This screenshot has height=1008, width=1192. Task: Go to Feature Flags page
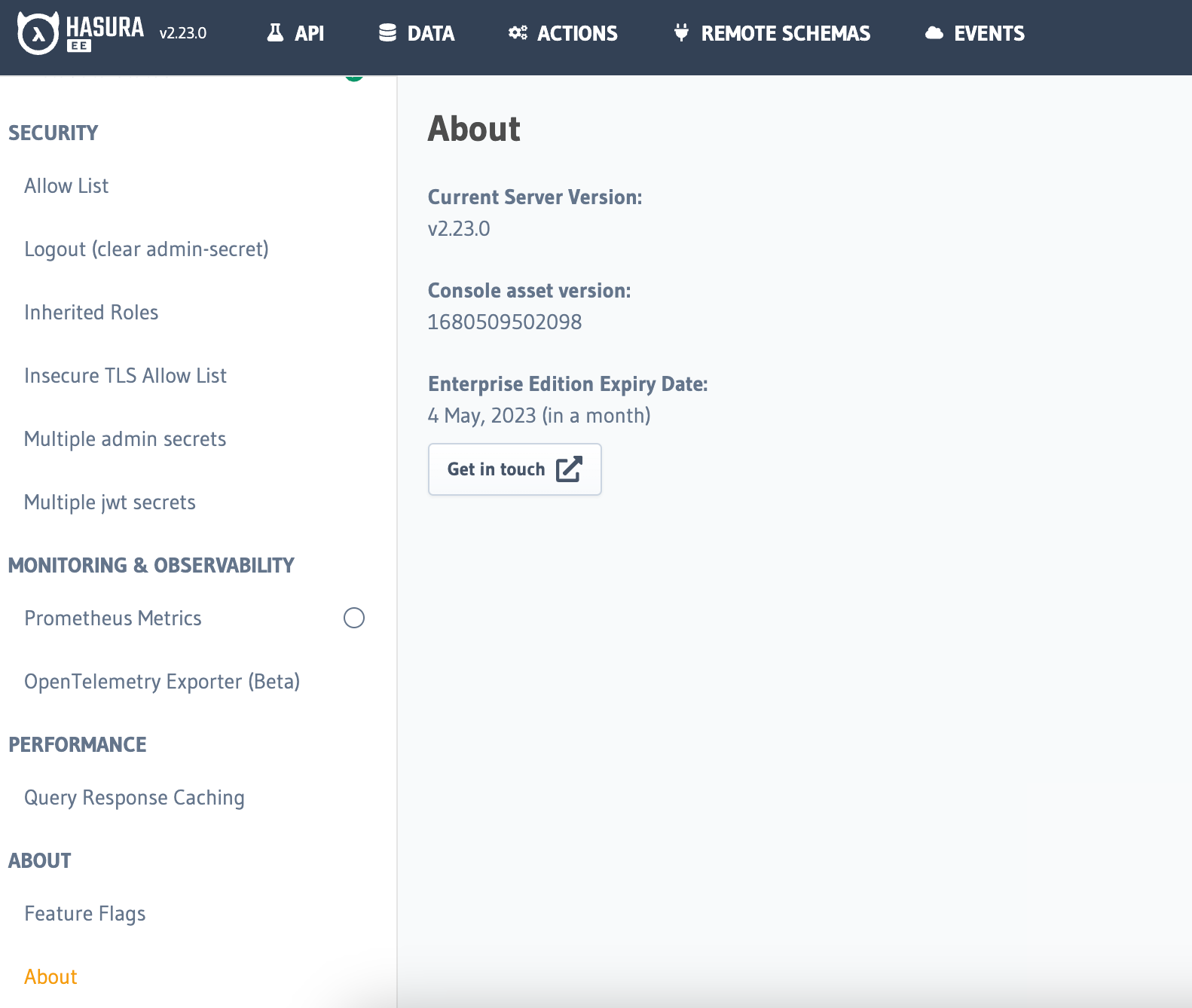click(85, 914)
